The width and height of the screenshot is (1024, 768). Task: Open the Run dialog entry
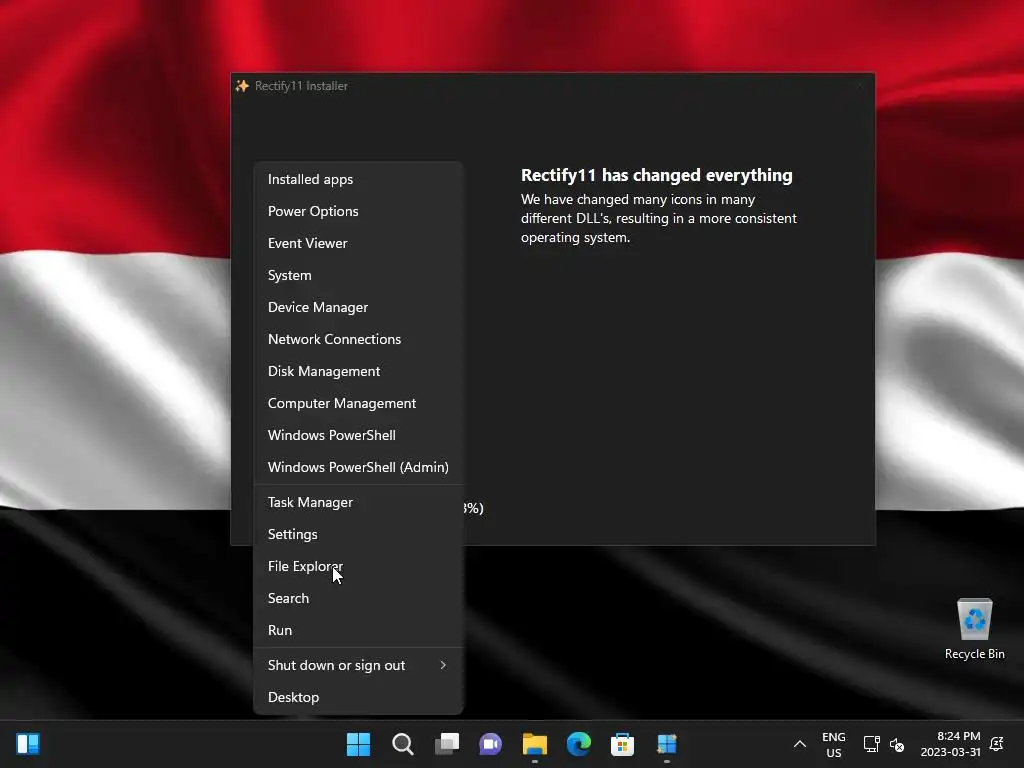359,630
